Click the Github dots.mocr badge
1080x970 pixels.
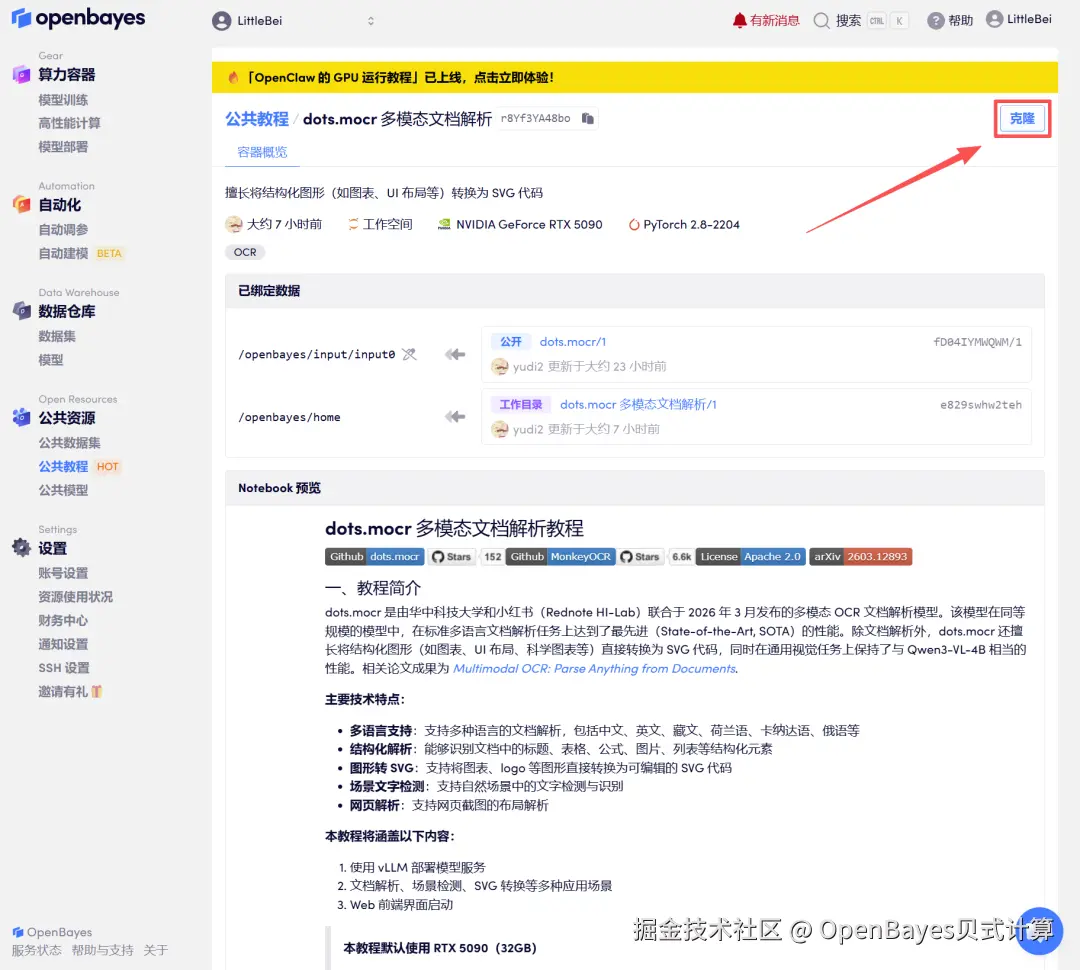point(374,557)
